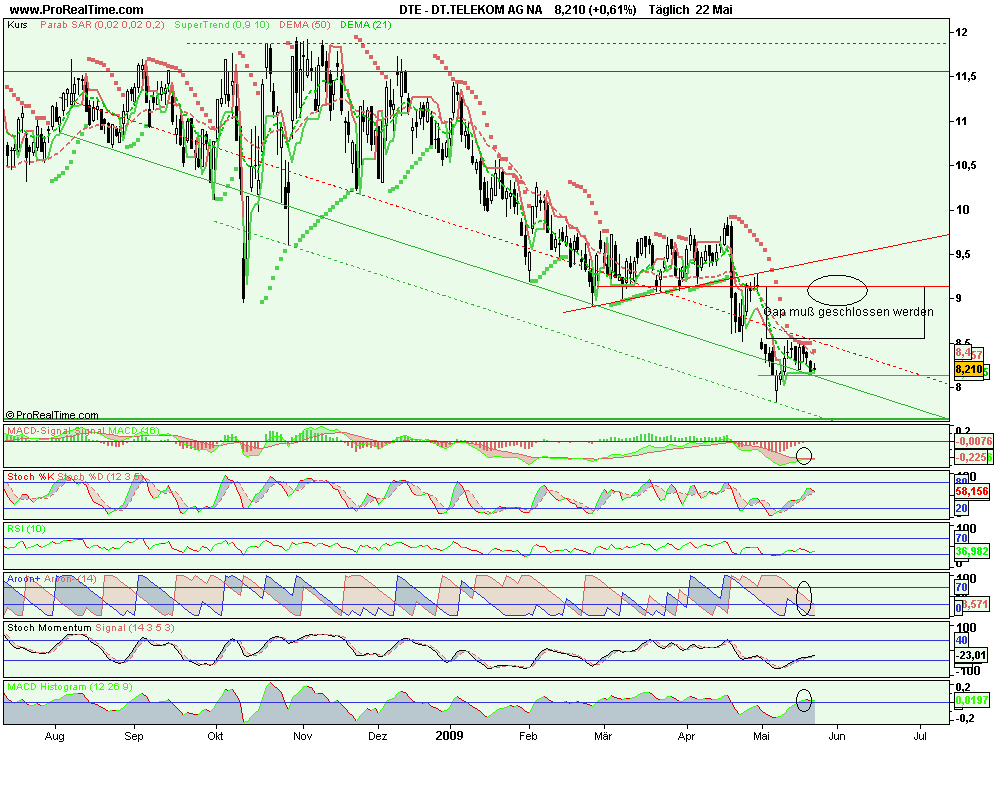1000x800 pixels.
Task: Click the DEMA (21) legend entry
Action: 366,23
